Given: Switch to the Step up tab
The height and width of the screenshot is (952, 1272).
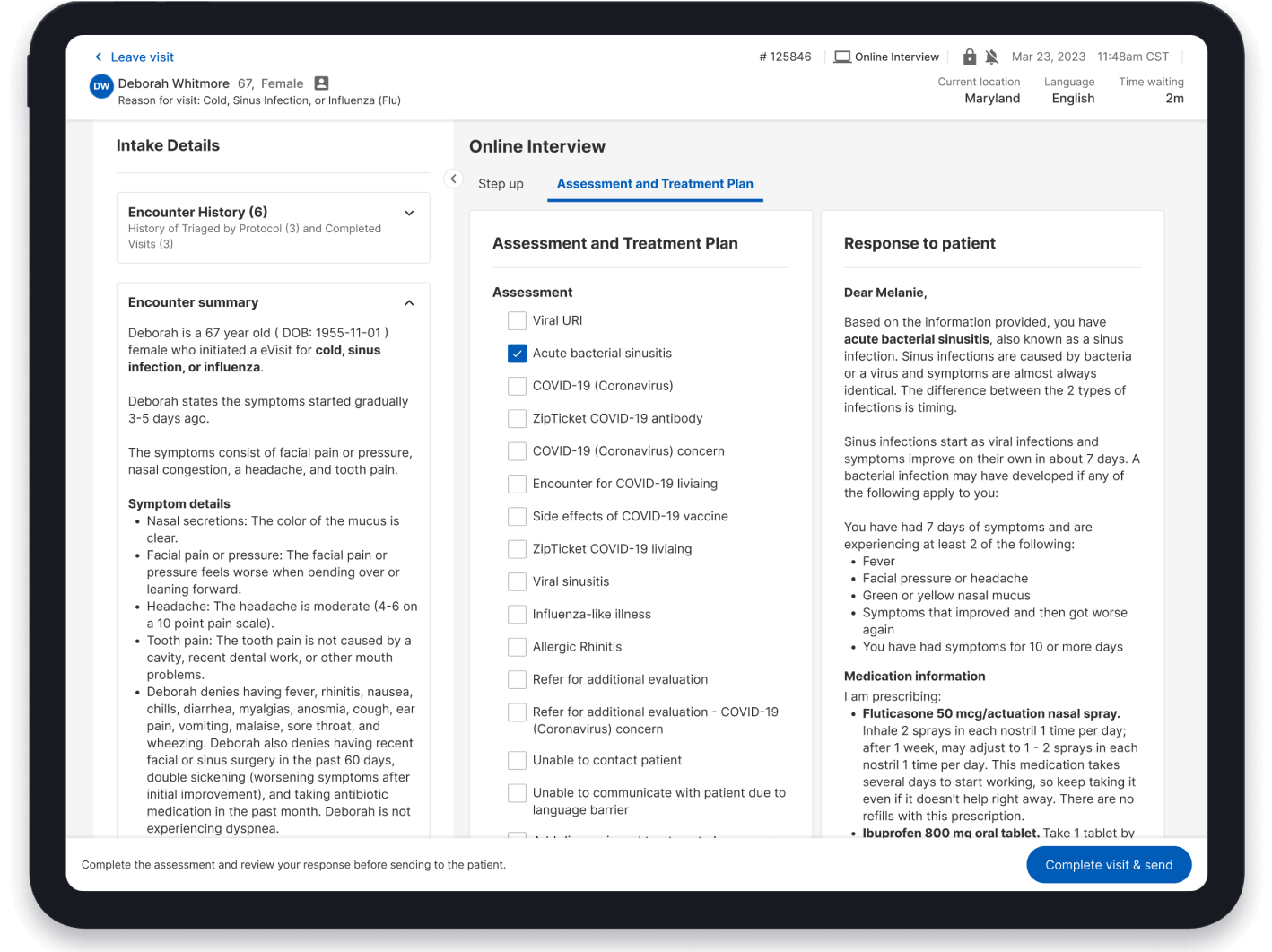Looking at the screenshot, I should 501,184.
